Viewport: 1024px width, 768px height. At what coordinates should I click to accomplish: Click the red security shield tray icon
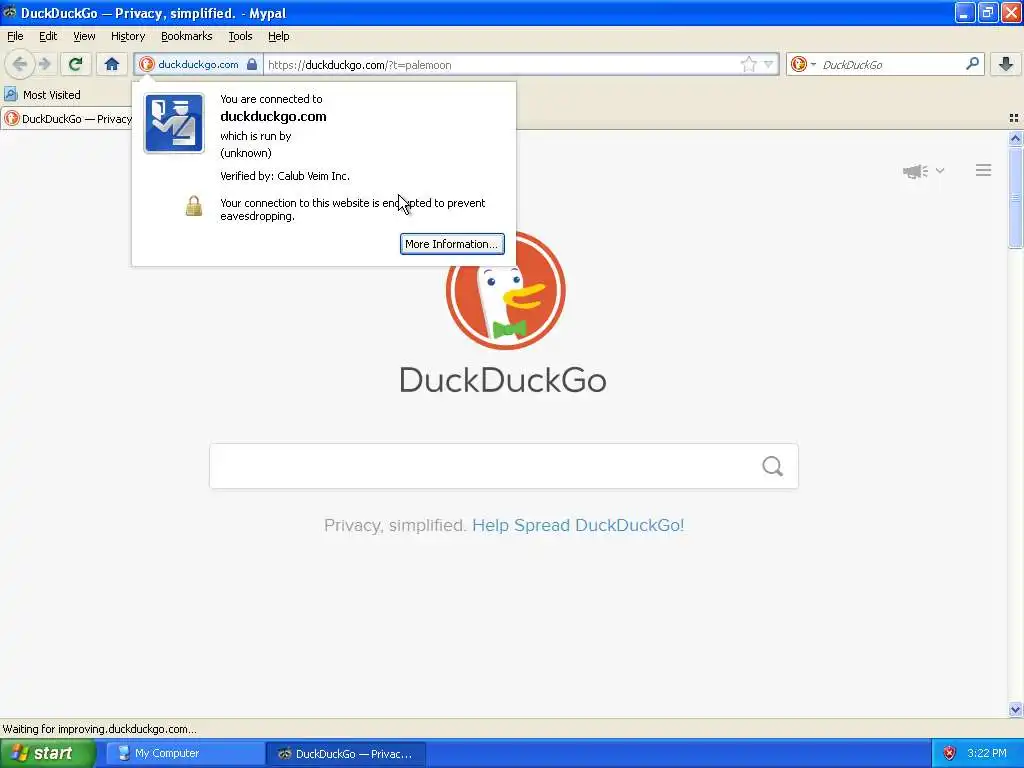coord(949,754)
